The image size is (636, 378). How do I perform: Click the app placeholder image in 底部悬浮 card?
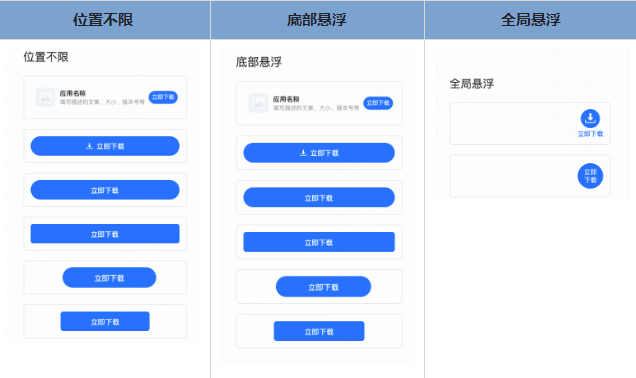[258, 103]
